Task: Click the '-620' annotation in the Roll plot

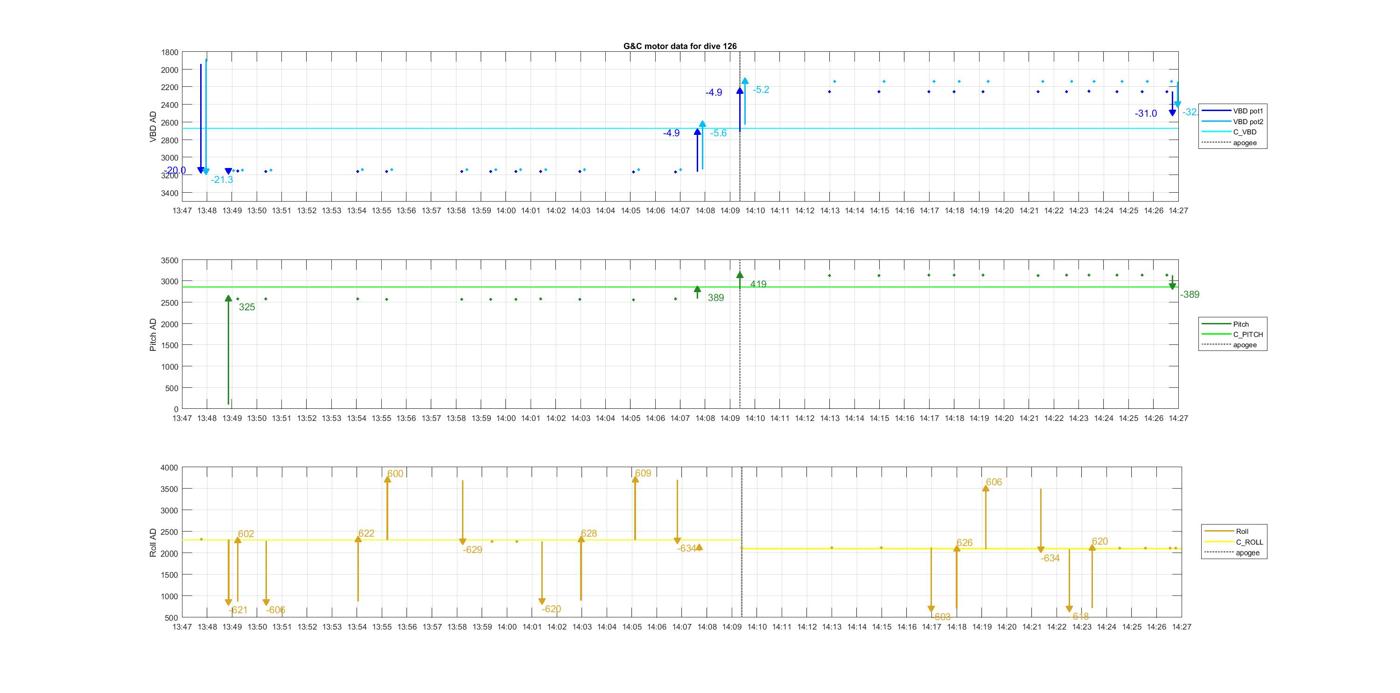Action: 551,609
